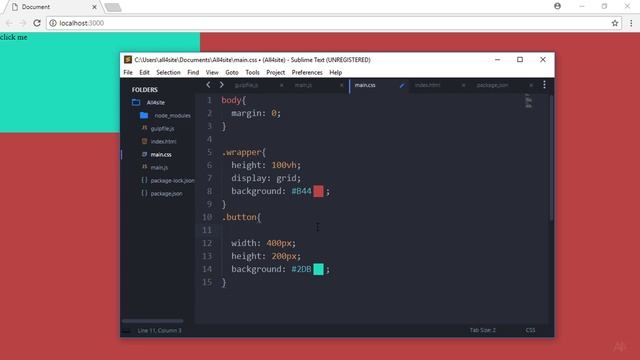Open the tab overflow three-dots menu
The image size is (640, 360).
[x=544, y=84]
